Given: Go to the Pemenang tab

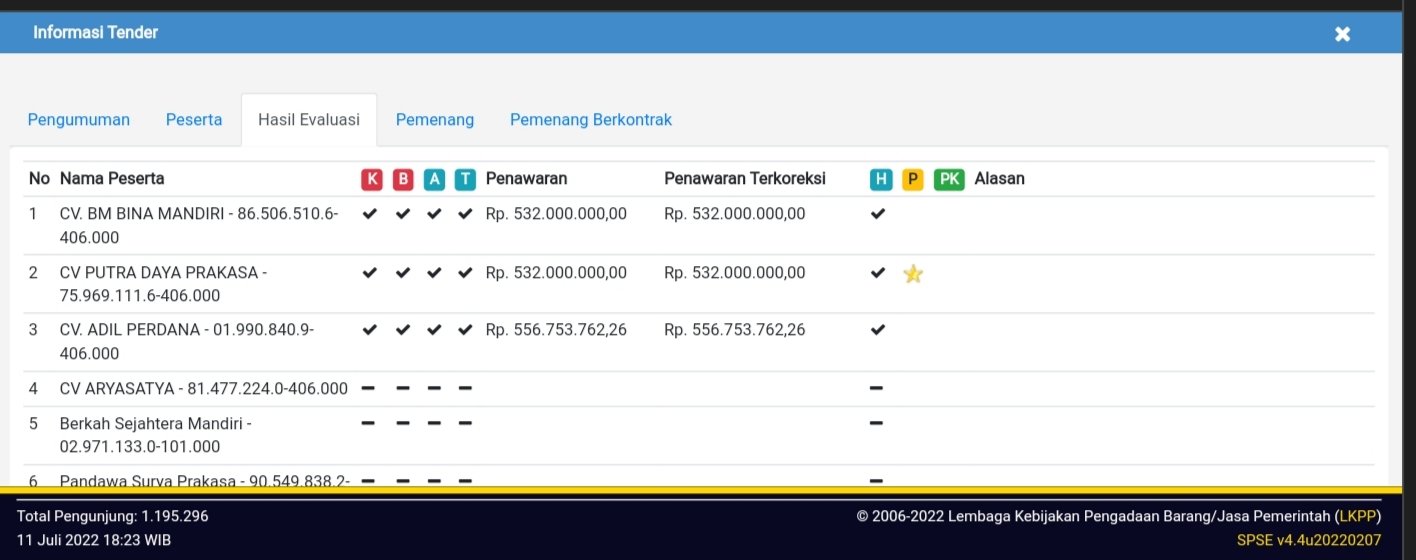Looking at the screenshot, I should [435, 120].
